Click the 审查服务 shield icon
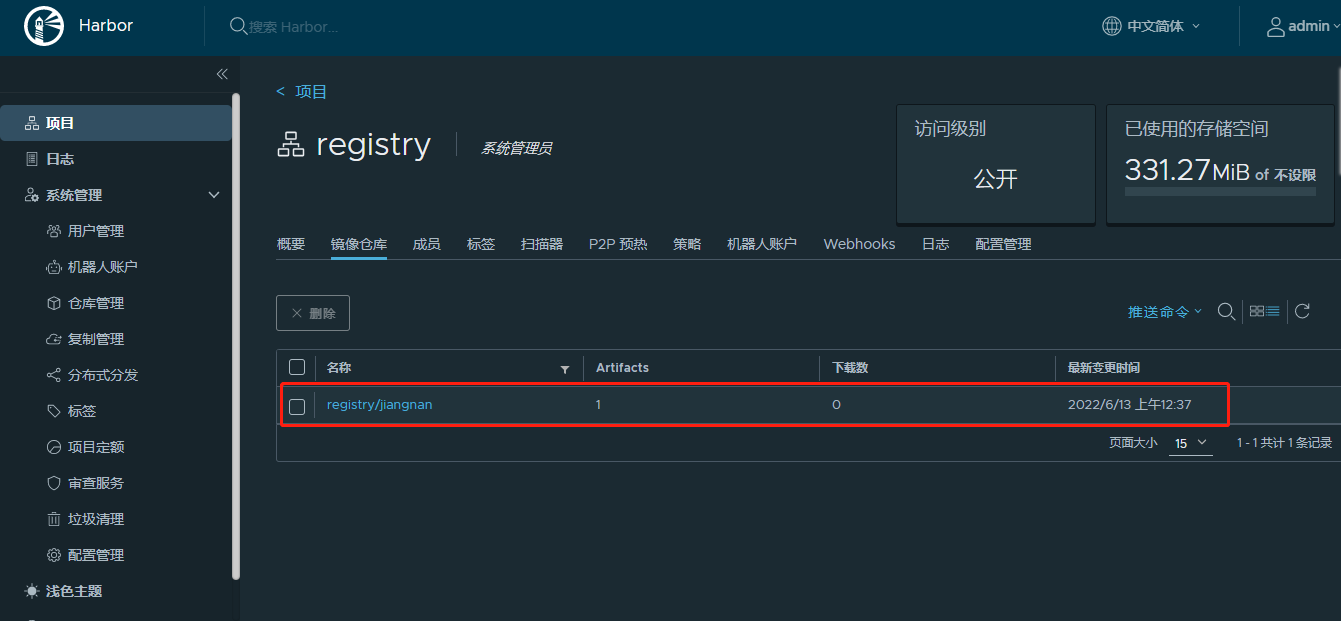1341x621 pixels. [x=54, y=483]
